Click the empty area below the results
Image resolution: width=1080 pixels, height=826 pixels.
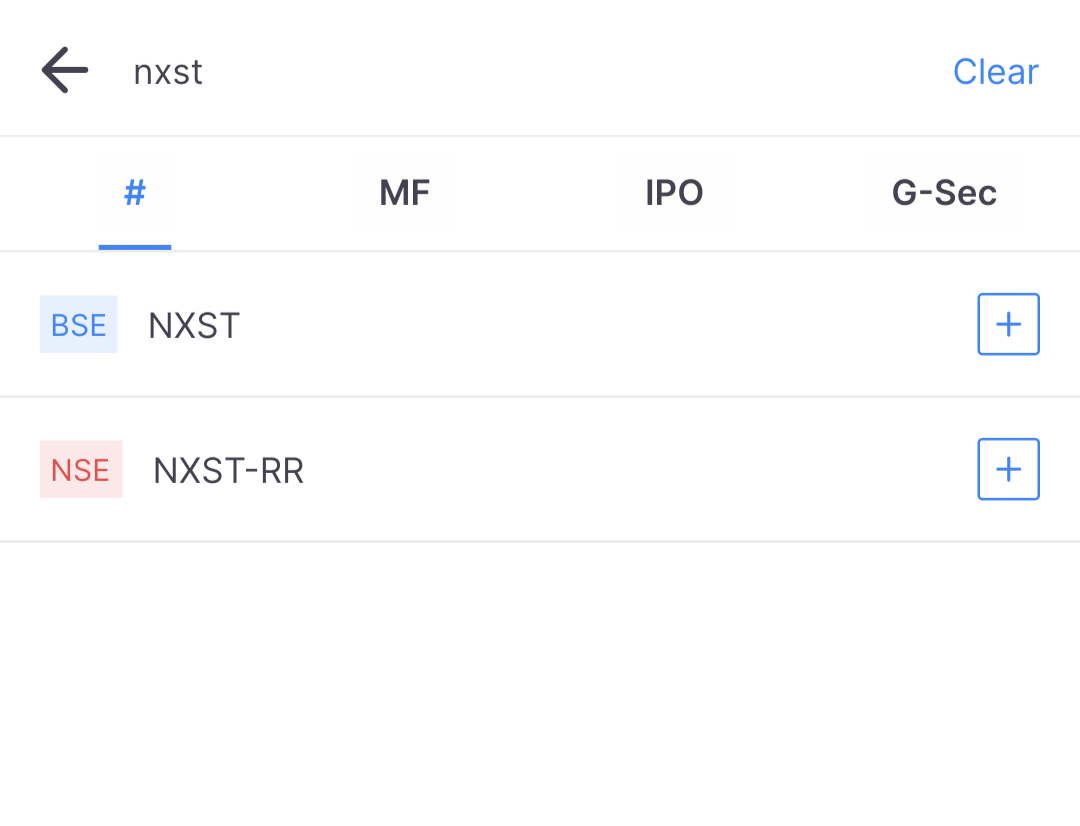click(540, 682)
